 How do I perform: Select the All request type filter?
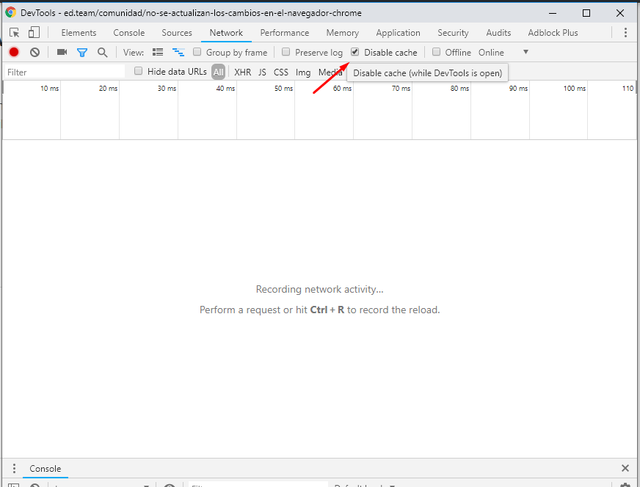(x=218, y=72)
